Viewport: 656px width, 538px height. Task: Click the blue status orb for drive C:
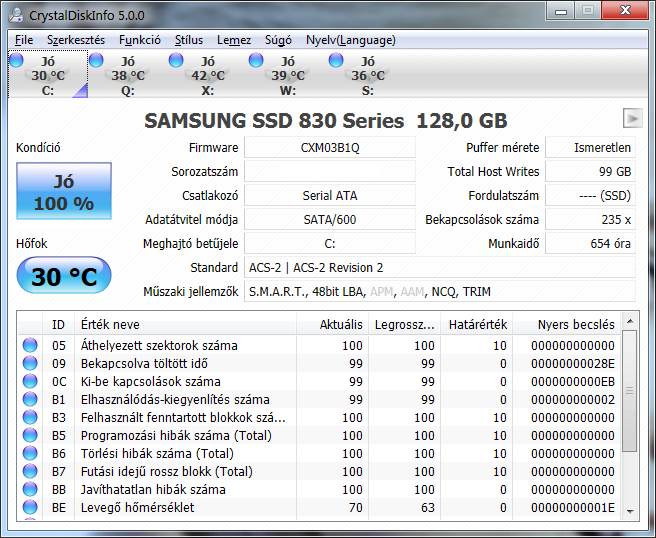(16, 60)
